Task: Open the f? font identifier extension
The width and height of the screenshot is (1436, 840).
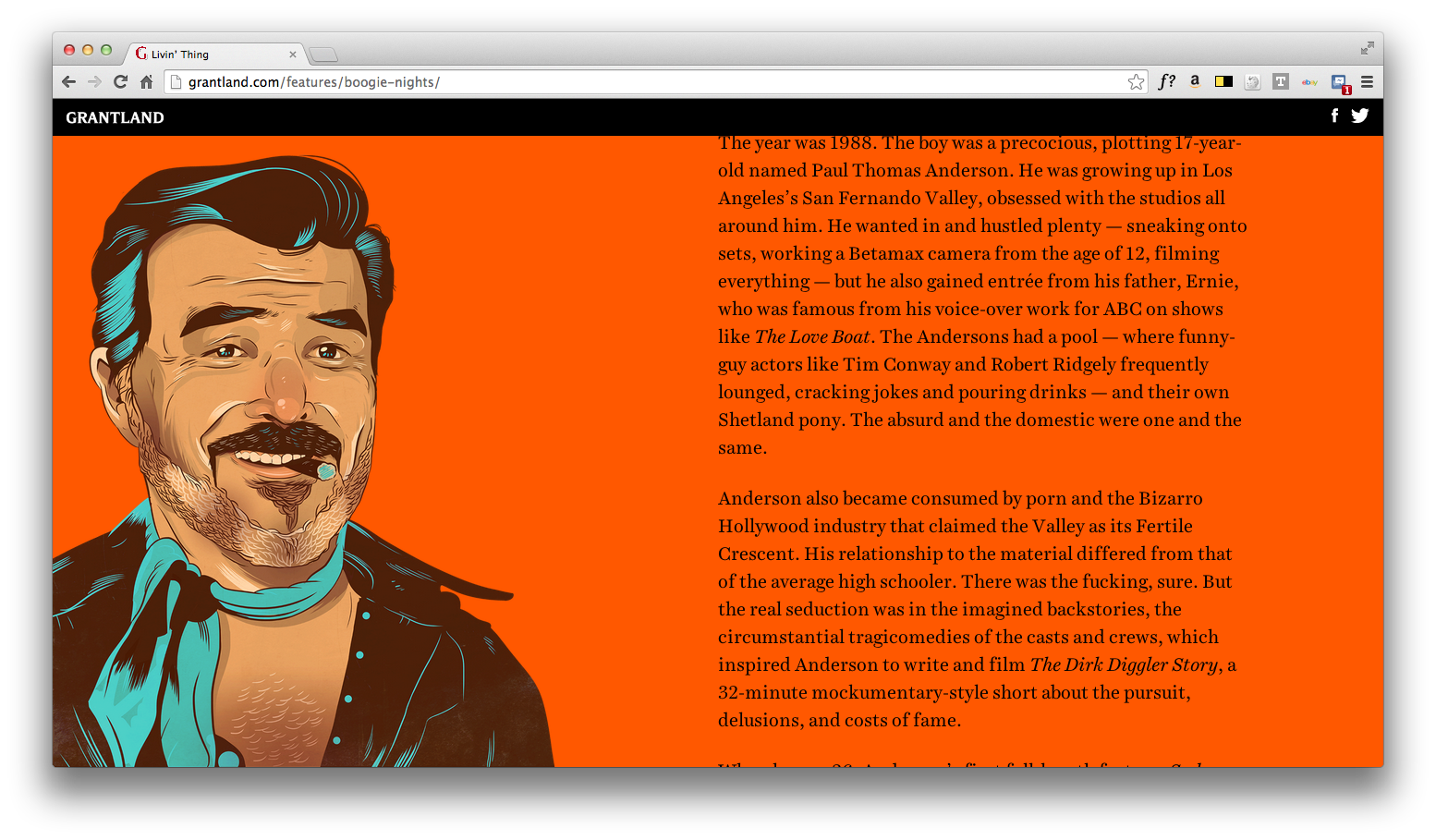Action: [1167, 81]
